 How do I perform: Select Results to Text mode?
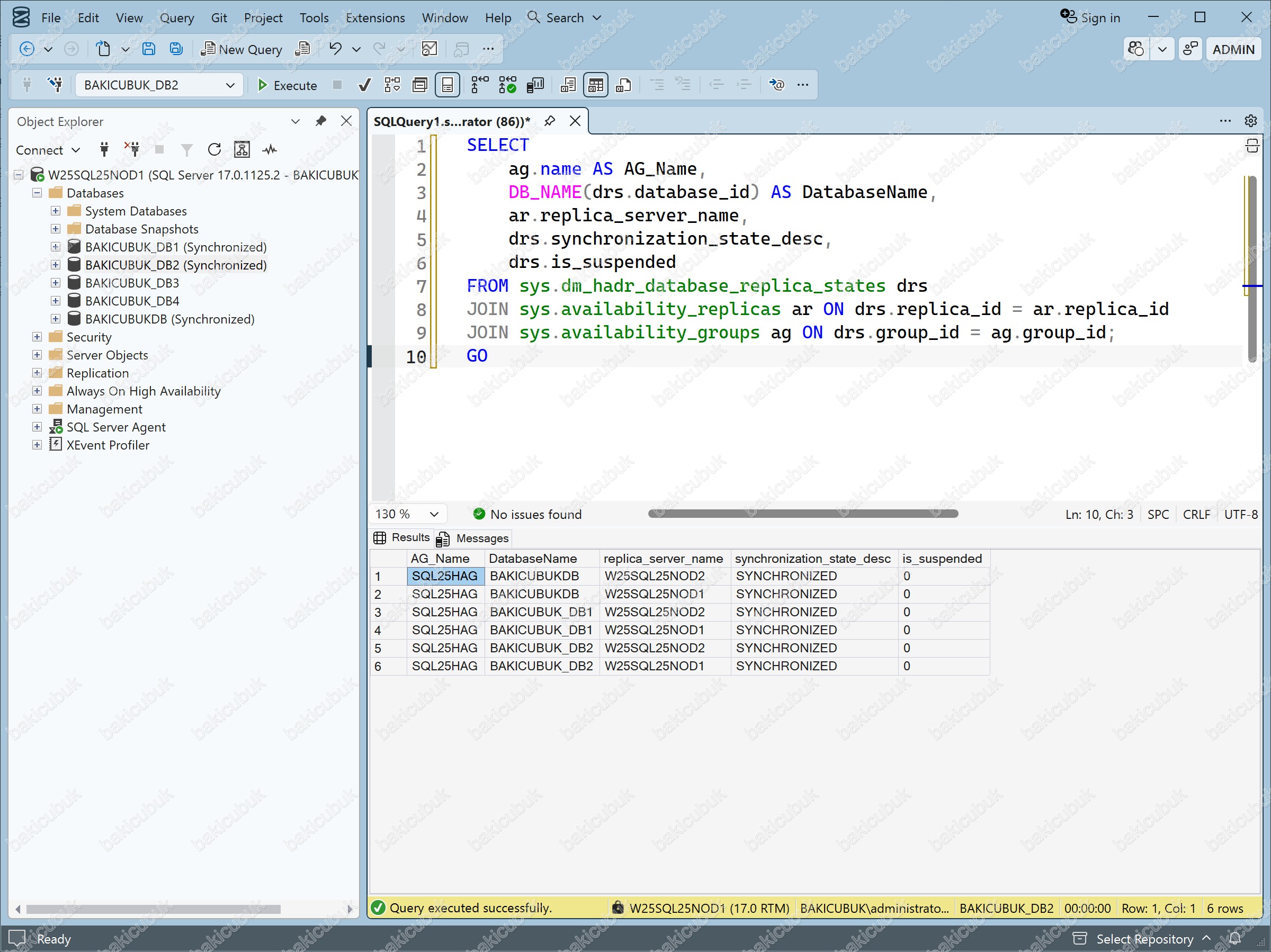tap(568, 85)
